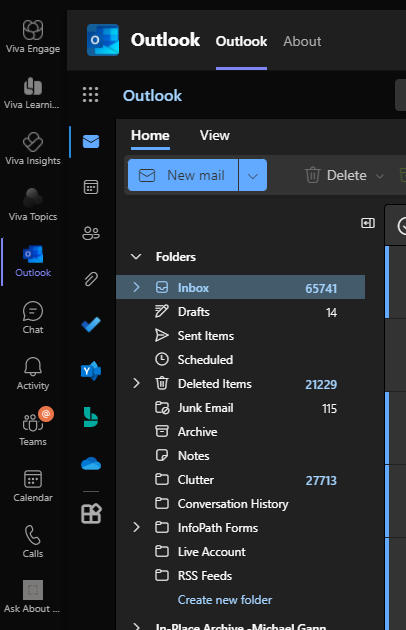This screenshot has width=406, height=630.
Task: Open New mail dropdown arrow
Action: tap(253, 176)
